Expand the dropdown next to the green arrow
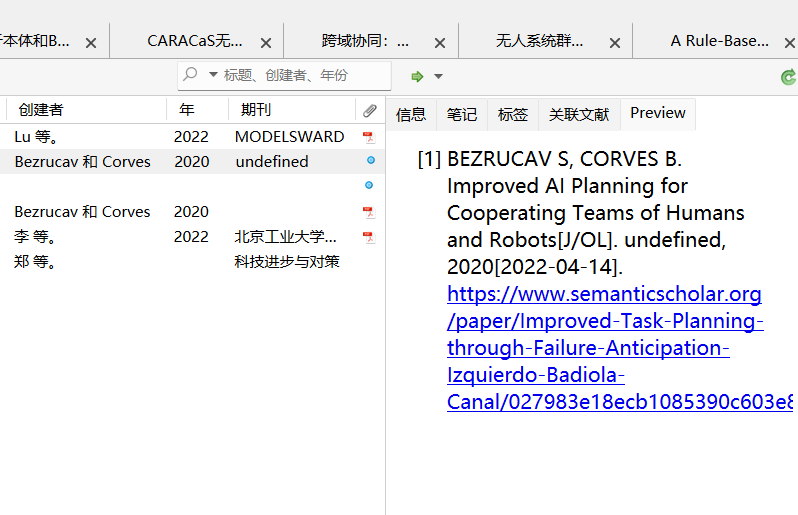The height and width of the screenshot is (515, 798). point(438,76)
